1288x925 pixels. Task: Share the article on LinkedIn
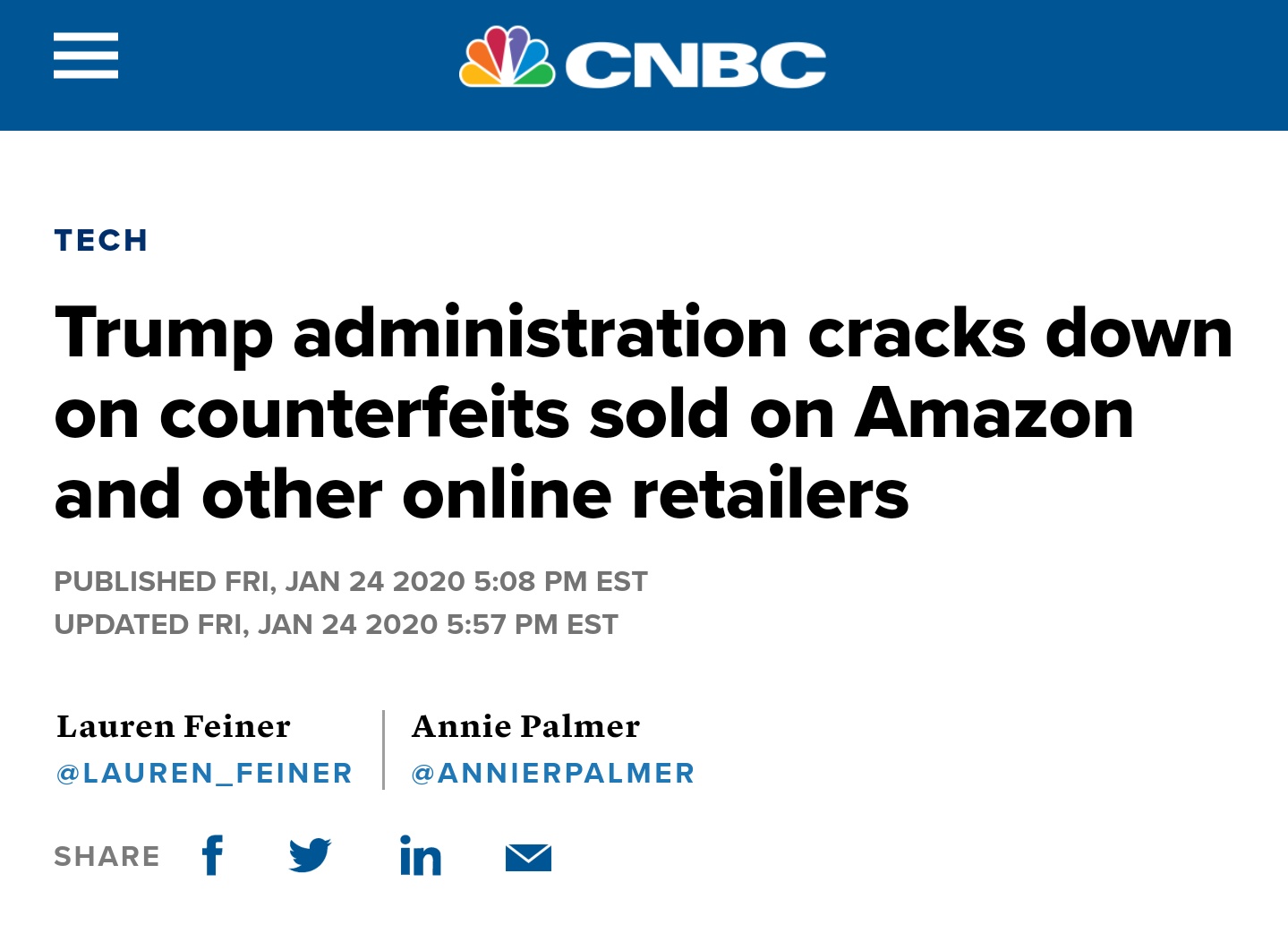(x=420, y=856)
